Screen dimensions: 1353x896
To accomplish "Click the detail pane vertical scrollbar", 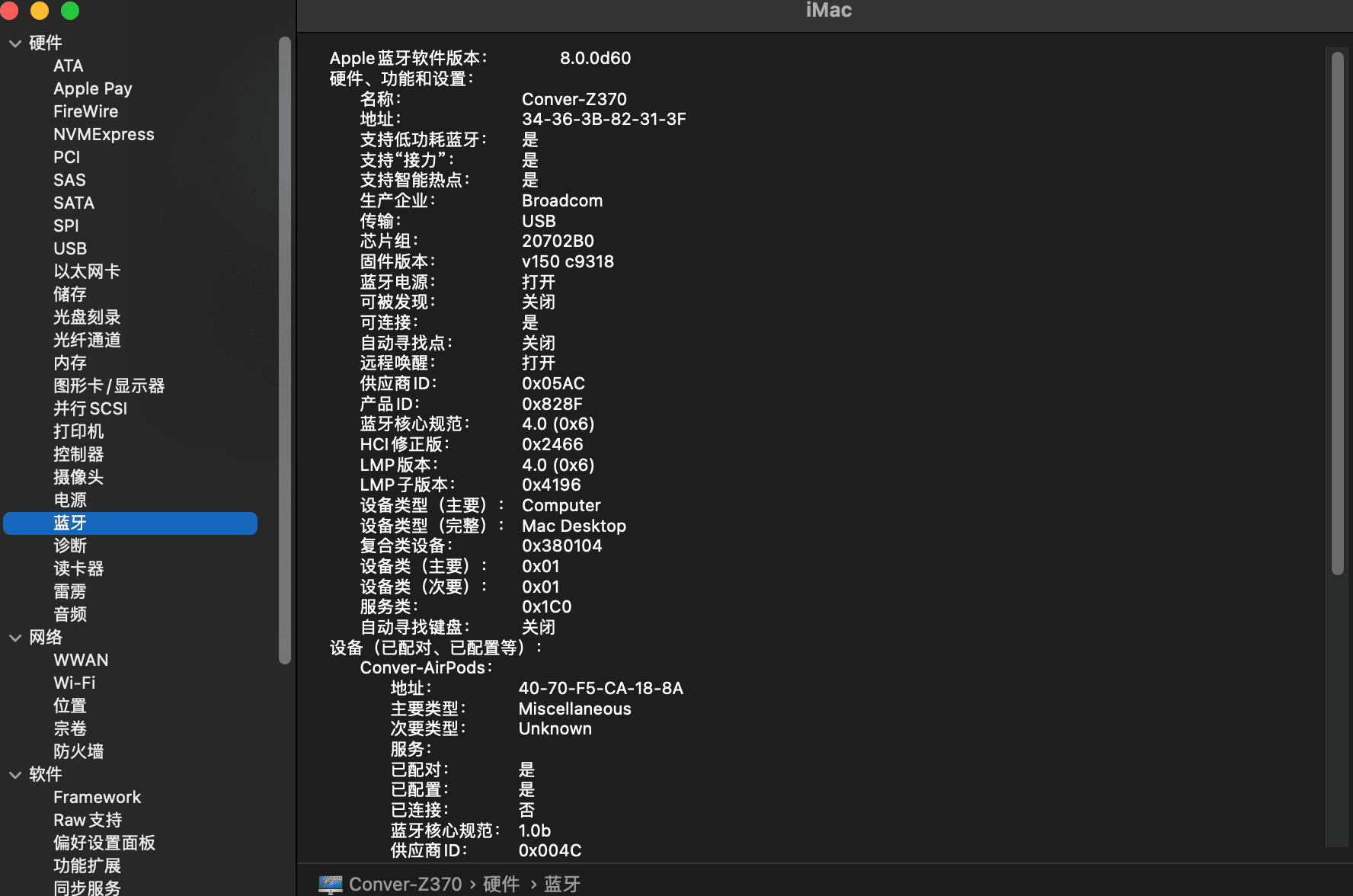I will (1338, 312).
